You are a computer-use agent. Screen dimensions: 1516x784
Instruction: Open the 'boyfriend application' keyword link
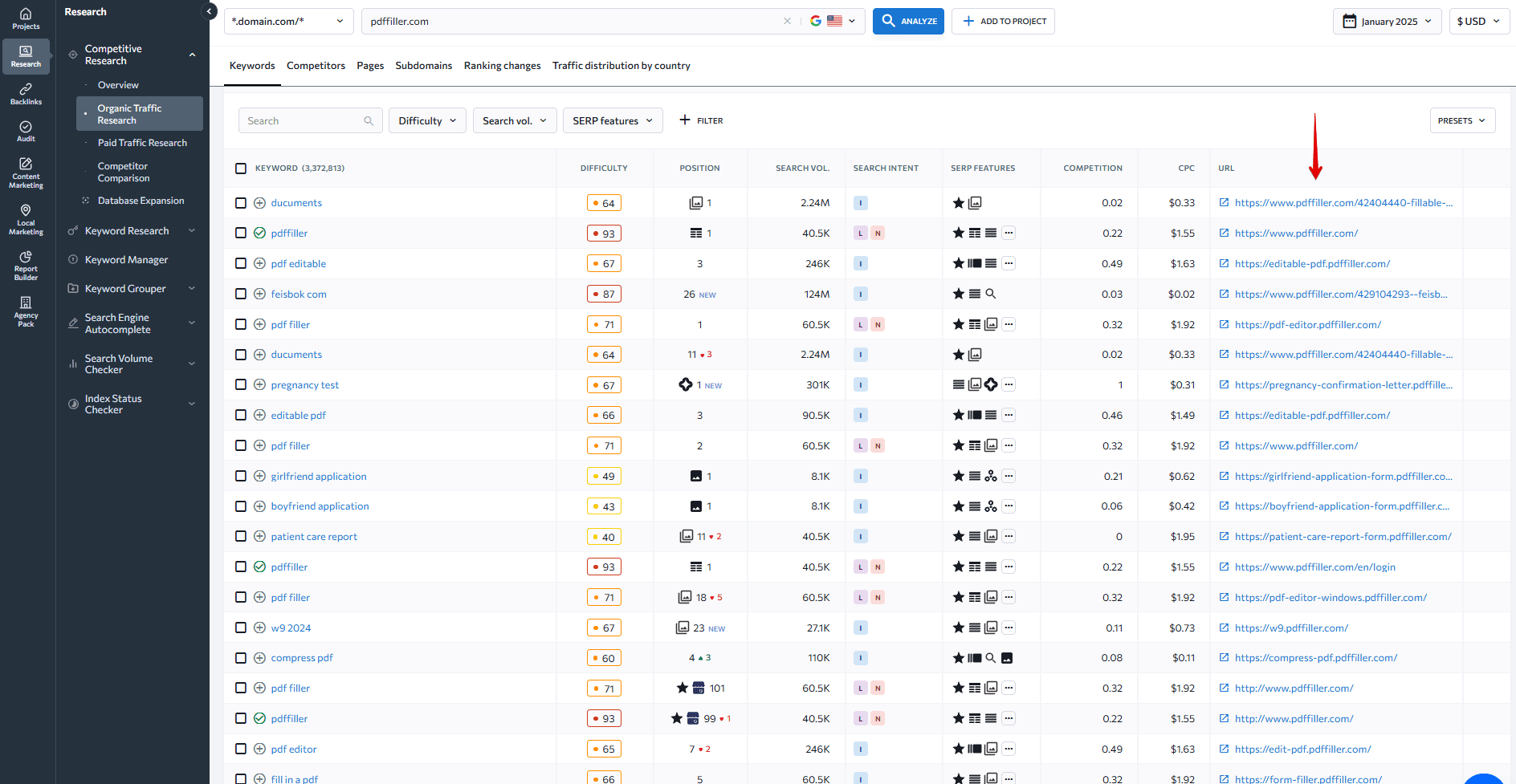[320, 506]
